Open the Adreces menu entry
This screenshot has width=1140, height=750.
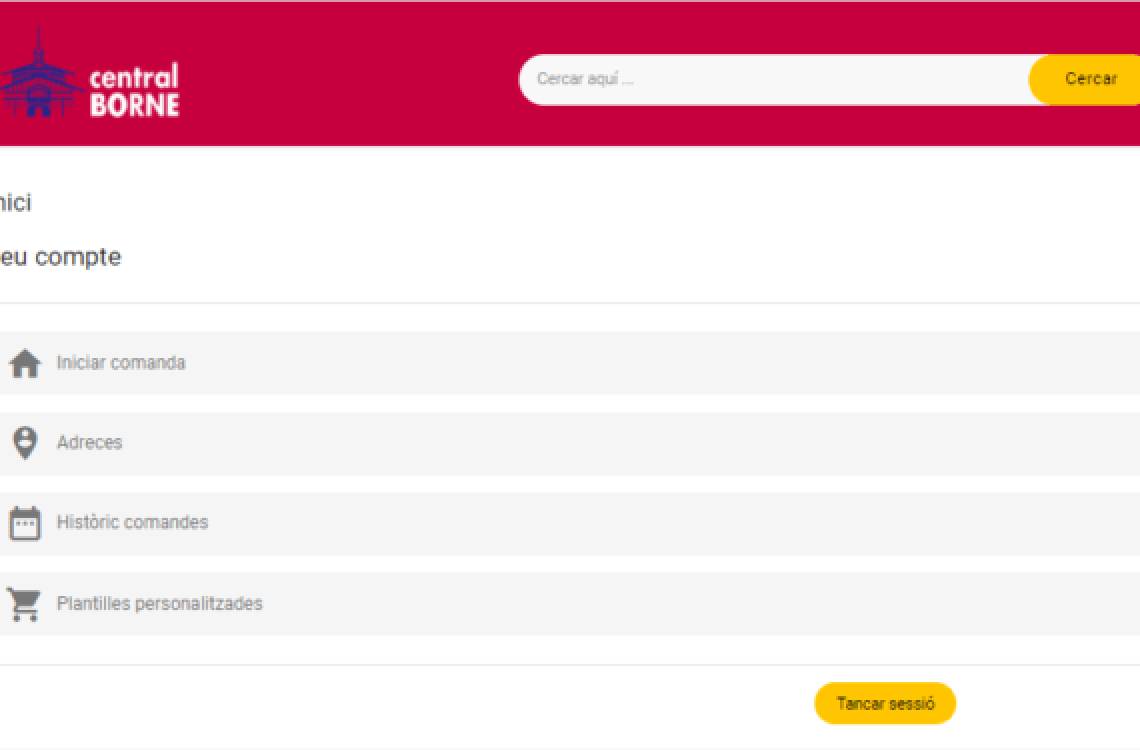tap(570, 443)
